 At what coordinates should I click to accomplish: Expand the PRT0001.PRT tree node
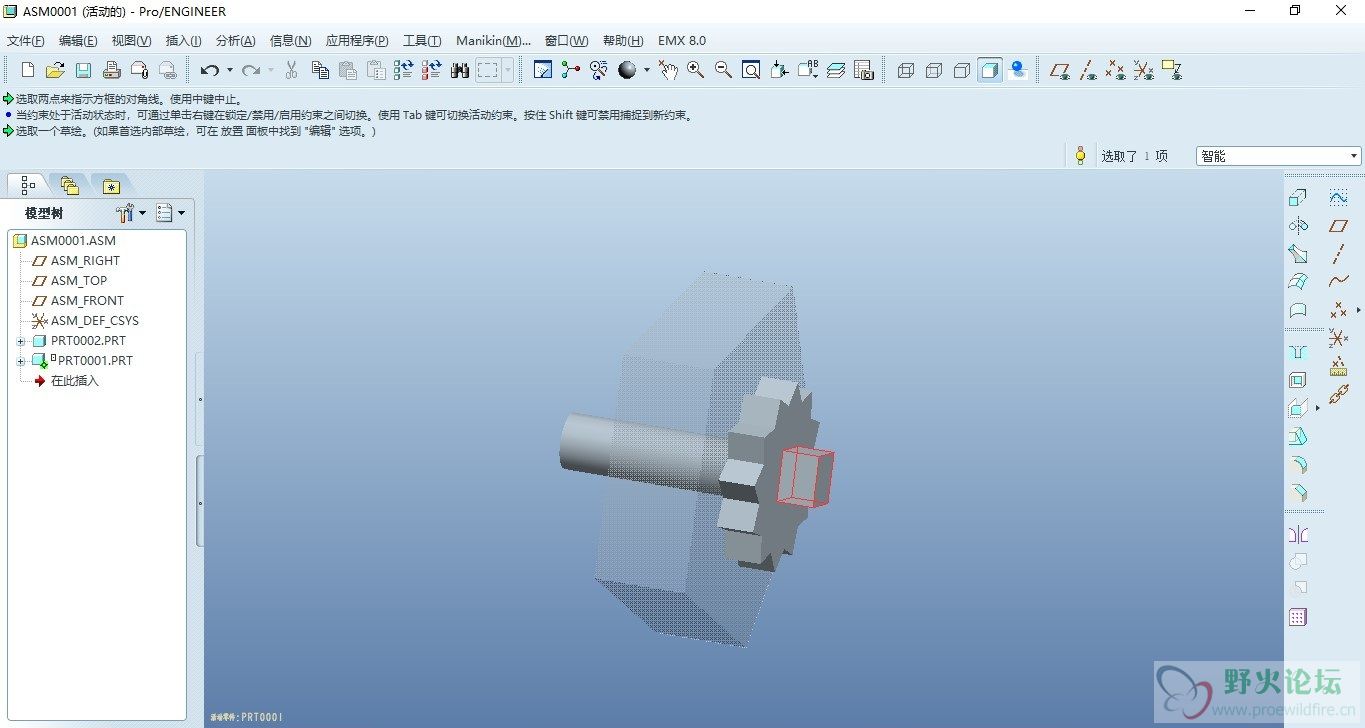click(20, 361)
